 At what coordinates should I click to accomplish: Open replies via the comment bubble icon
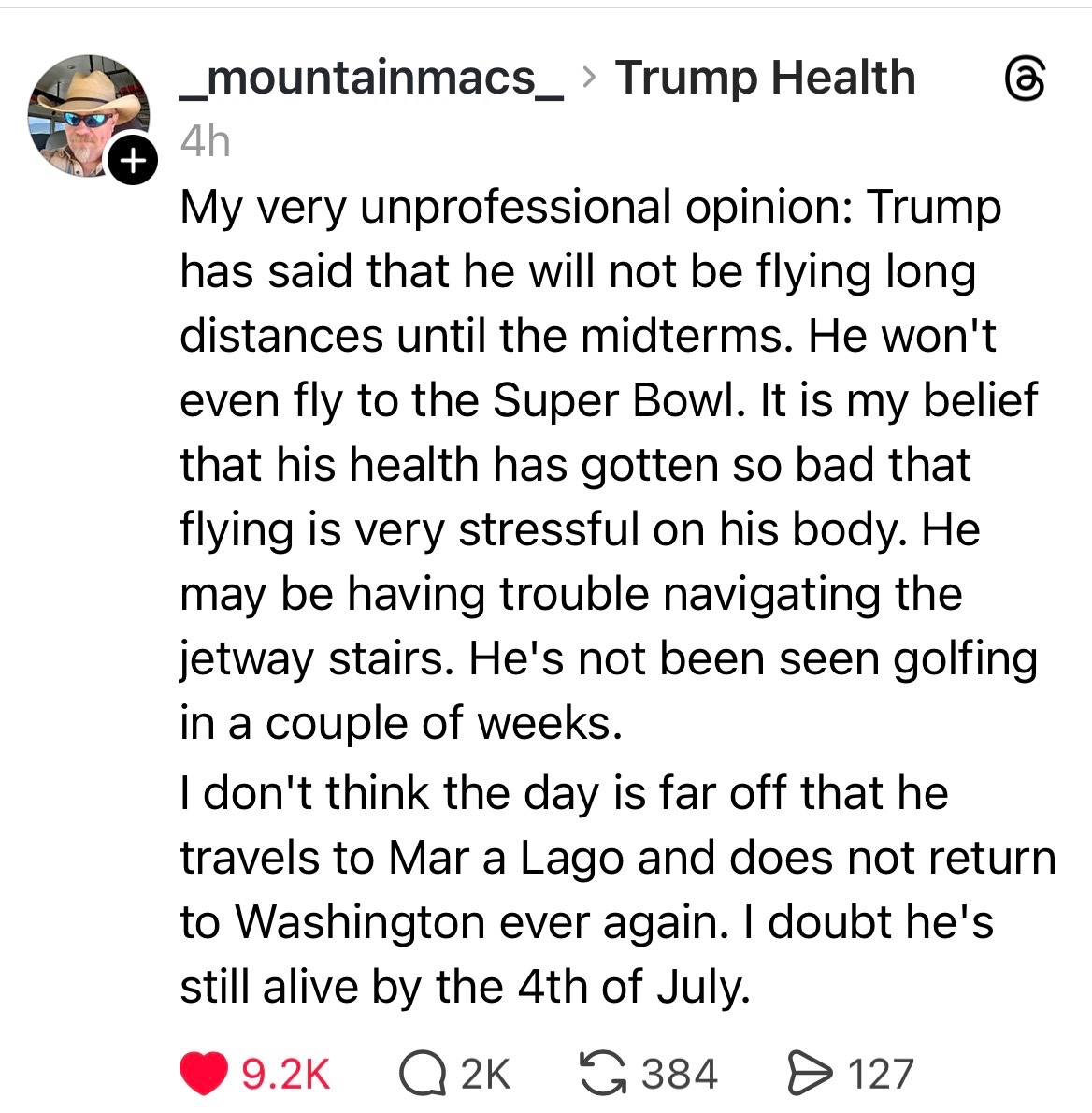tap(423, 1074)
